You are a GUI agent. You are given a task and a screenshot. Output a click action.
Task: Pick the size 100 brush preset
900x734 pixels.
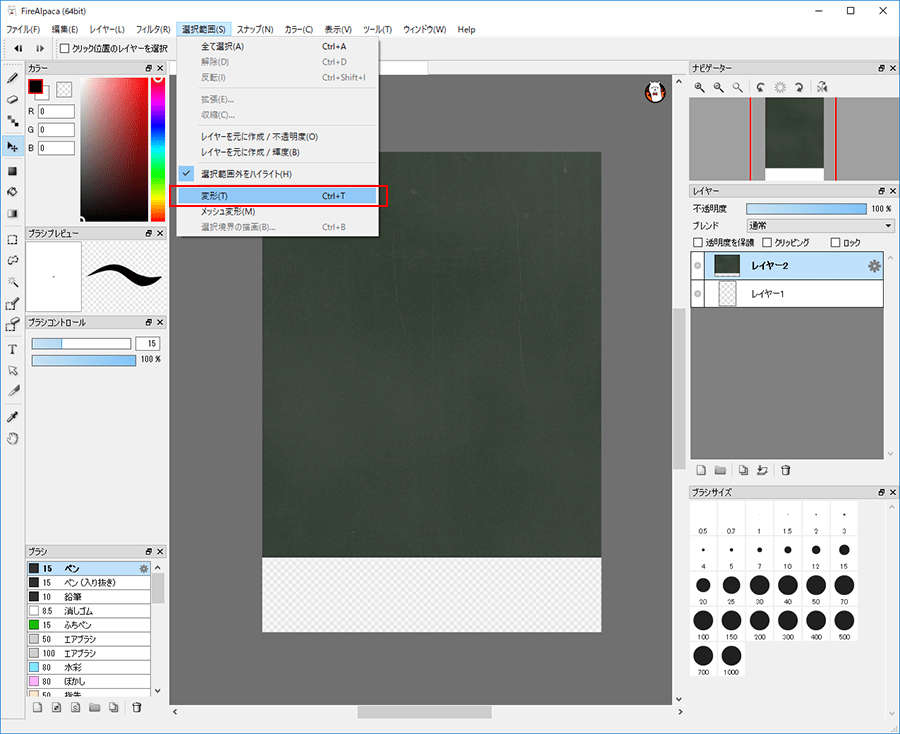tap(702, 622)
